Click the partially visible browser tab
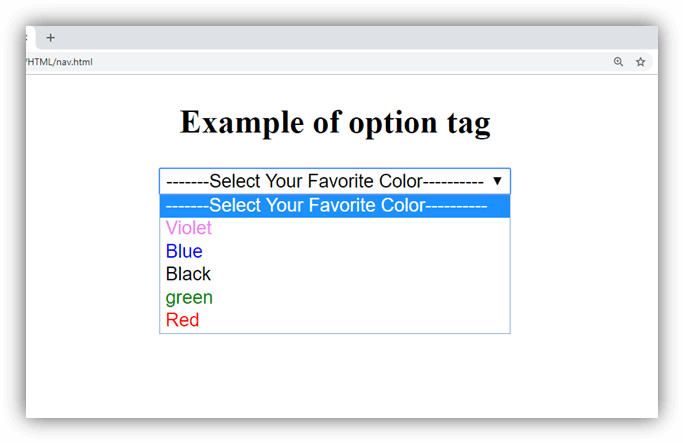 click(x=30, y=38)
